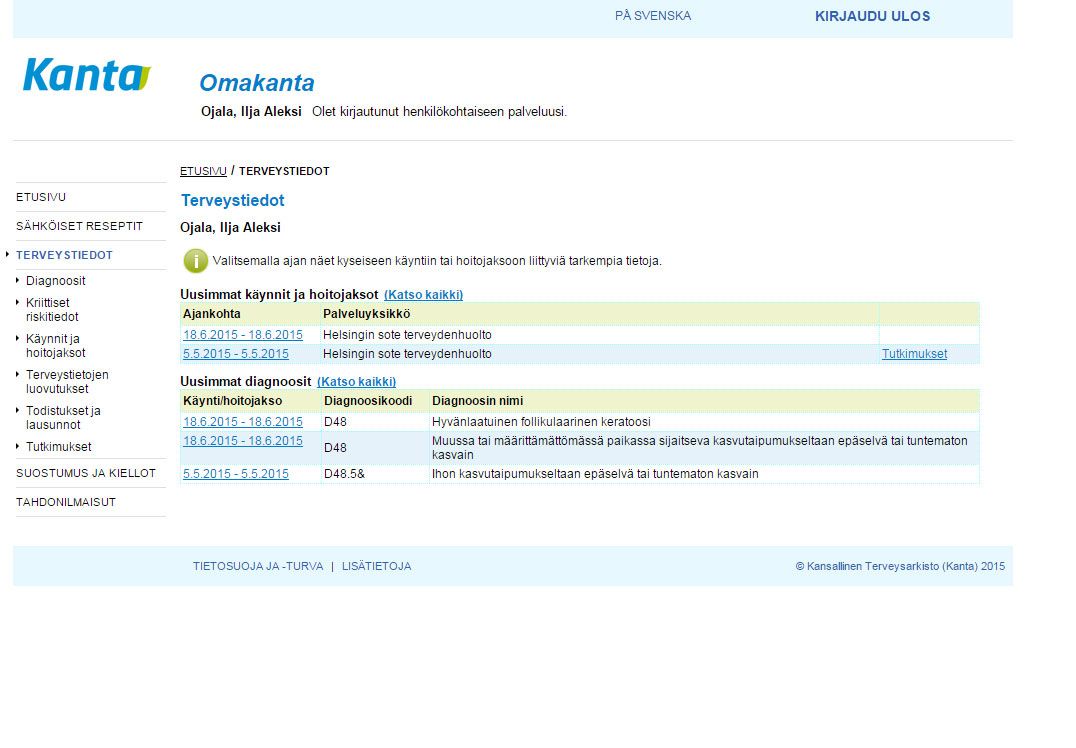Select Käynnit ja hoitojaksot in sidebar
This screenshot has width=1076, height=748.
[x=55, y=346]
